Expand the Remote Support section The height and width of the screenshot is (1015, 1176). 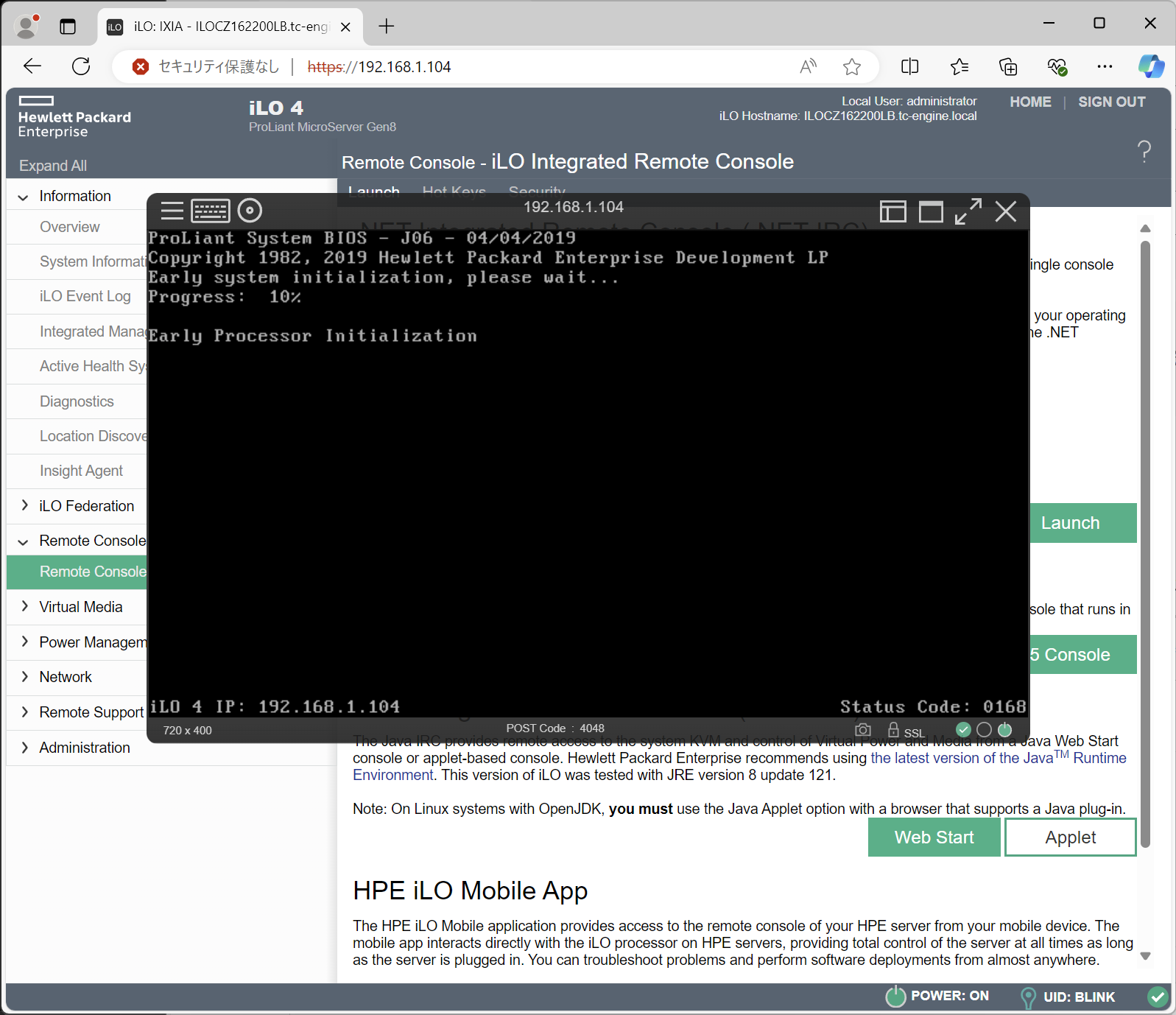point(24,712)
